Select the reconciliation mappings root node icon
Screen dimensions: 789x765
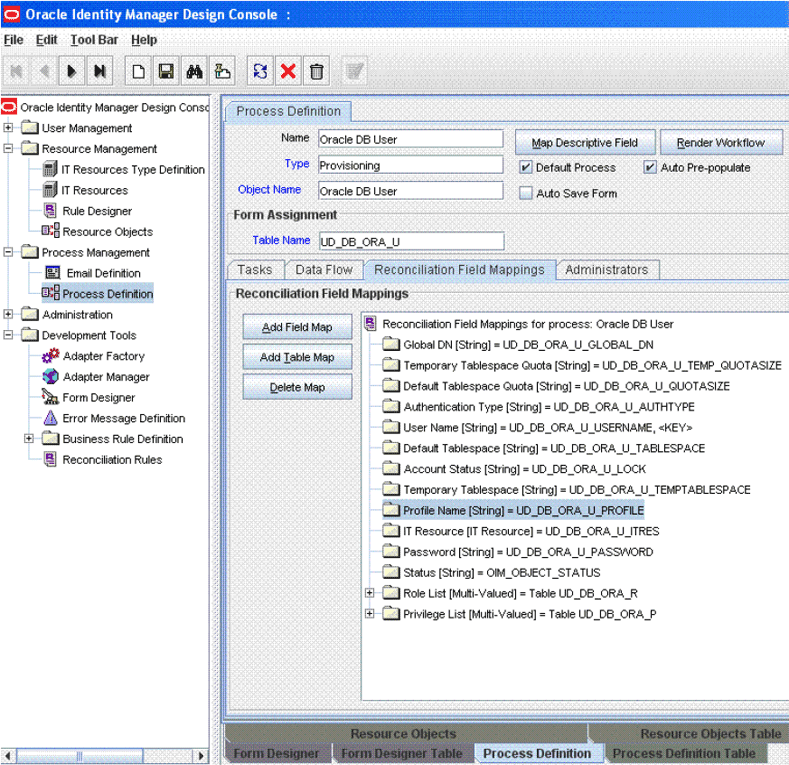click(x=370, y=324)
